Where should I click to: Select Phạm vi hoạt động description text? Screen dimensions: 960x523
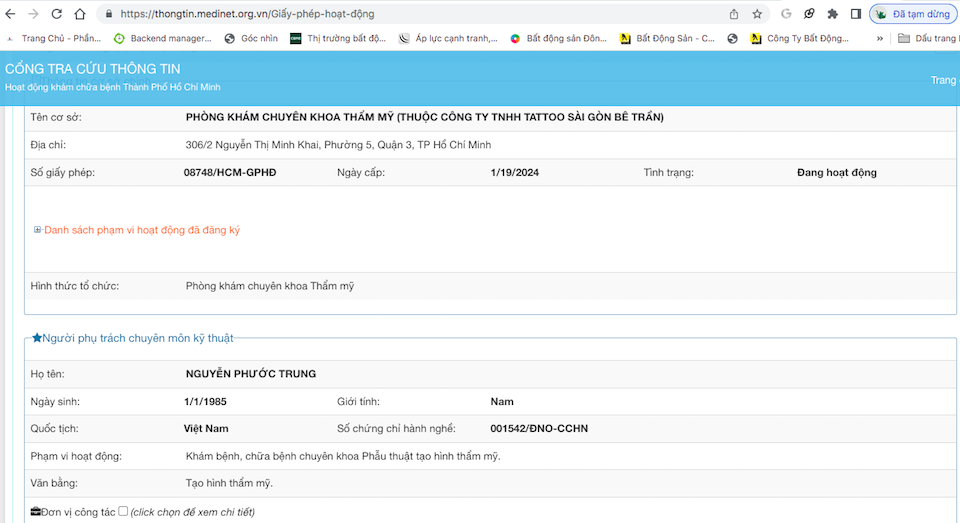(343, 456)
